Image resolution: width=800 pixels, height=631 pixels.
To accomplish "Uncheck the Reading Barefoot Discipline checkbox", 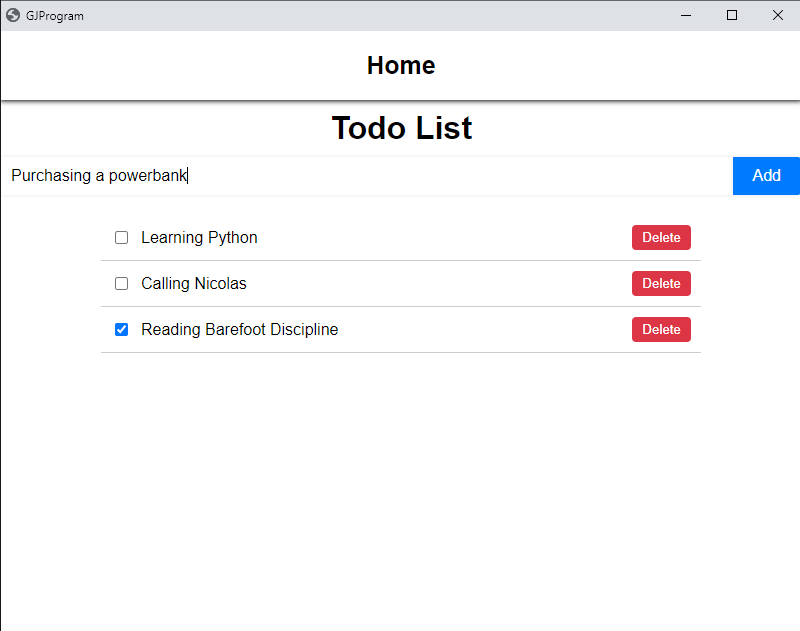I will [x=122, y=330].
